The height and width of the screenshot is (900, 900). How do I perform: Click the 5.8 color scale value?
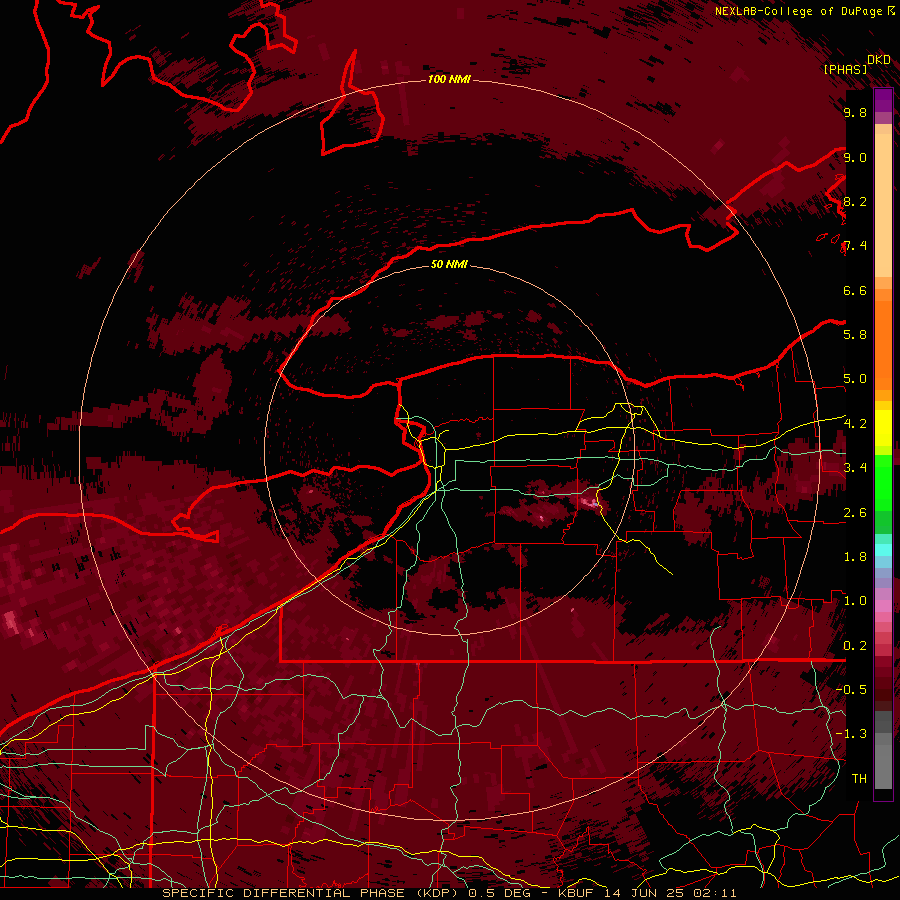(x=855, y=335)
